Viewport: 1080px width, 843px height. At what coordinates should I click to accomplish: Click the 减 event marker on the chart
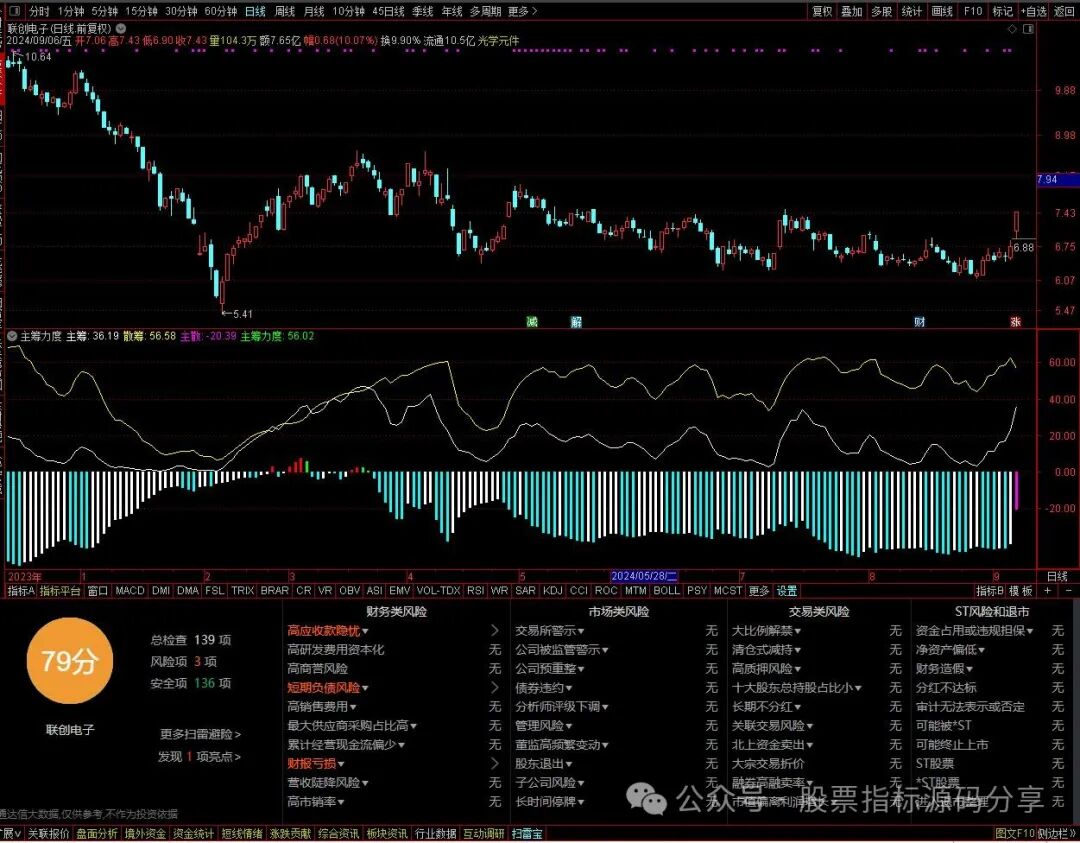[532, 322]
